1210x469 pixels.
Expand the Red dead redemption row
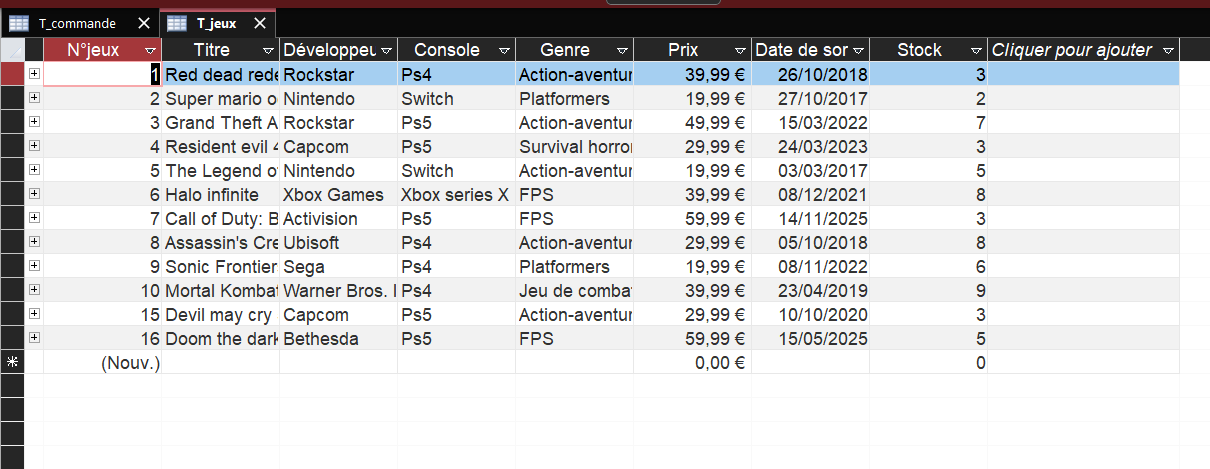point(34,74)
